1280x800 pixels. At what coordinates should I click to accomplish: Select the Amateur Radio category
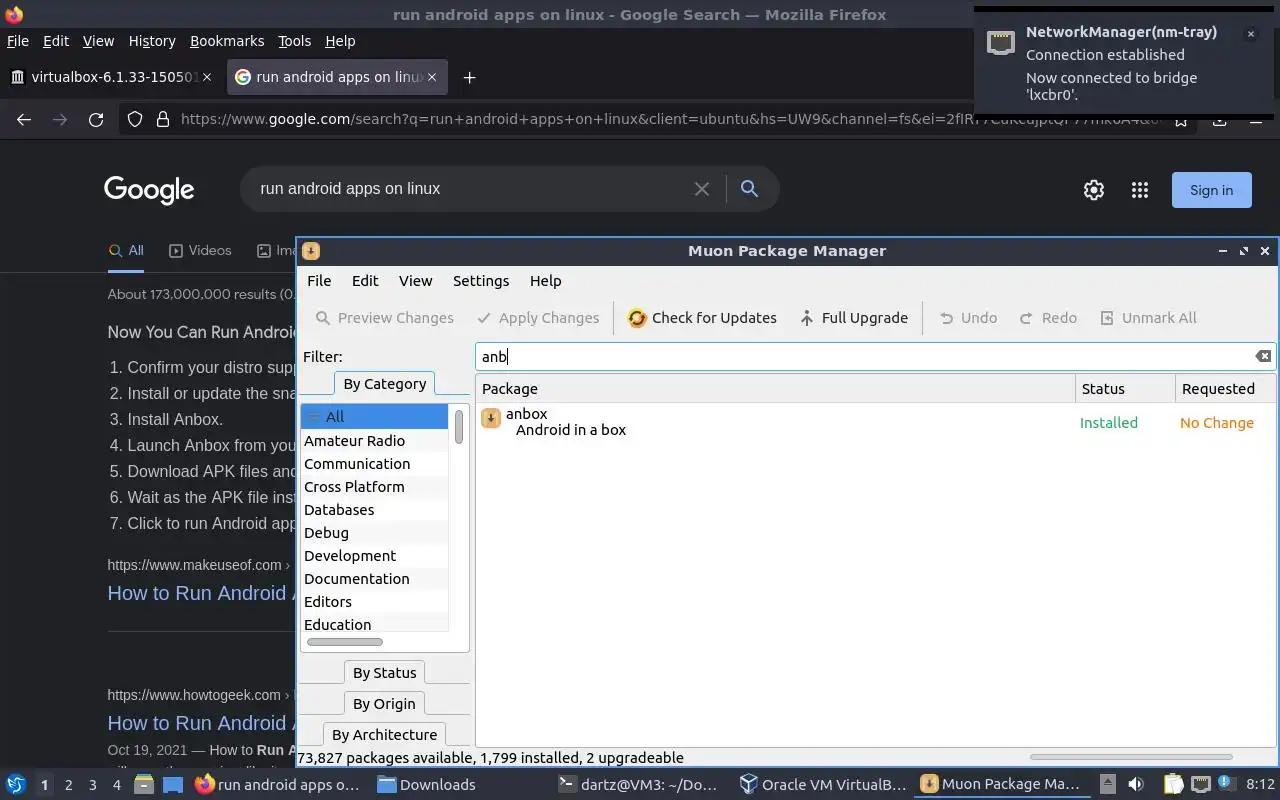[374, 441]
